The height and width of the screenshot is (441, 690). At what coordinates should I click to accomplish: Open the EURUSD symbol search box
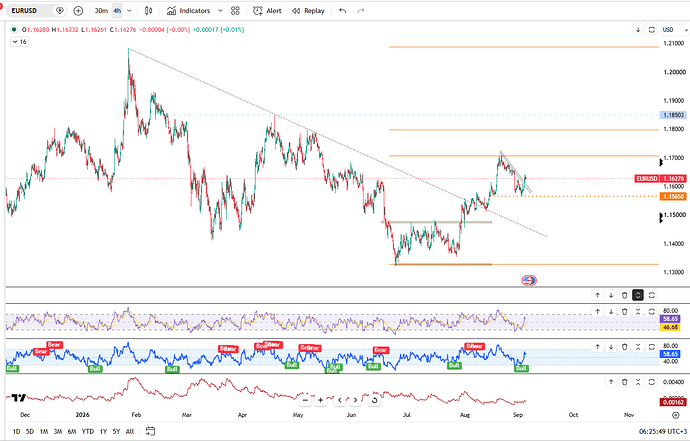[x=27, y=11]
